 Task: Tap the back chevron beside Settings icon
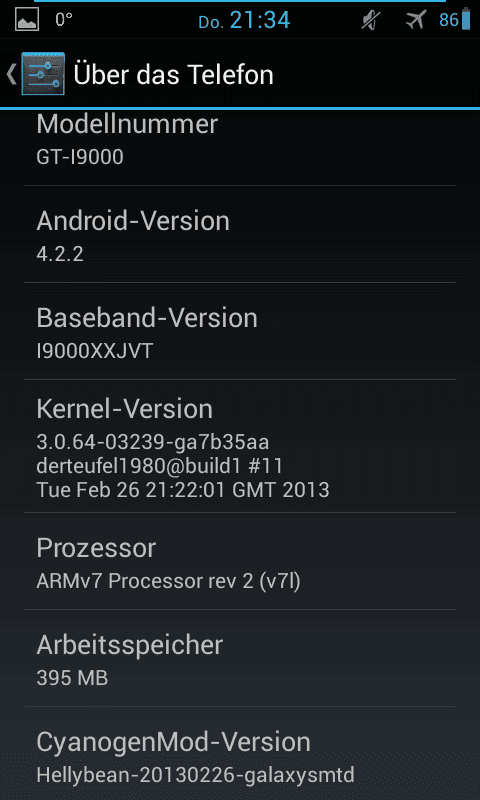11,74
